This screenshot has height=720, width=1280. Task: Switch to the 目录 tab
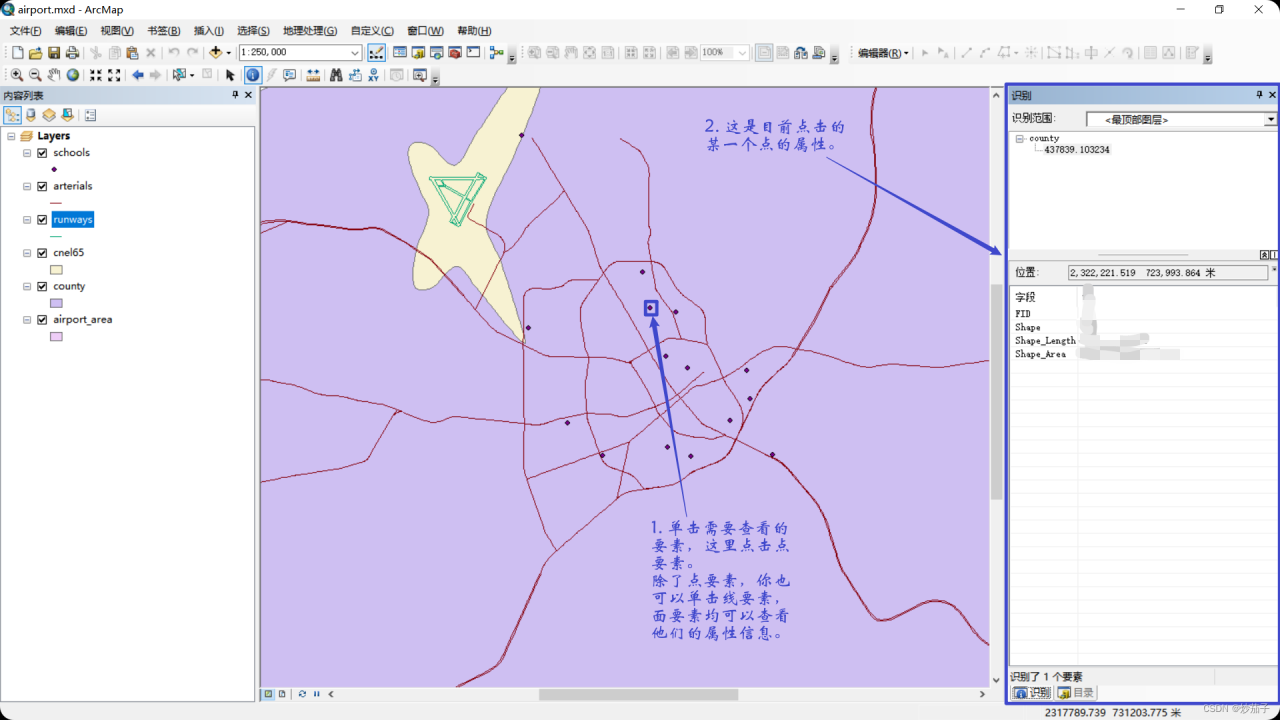click(1076, 692)
